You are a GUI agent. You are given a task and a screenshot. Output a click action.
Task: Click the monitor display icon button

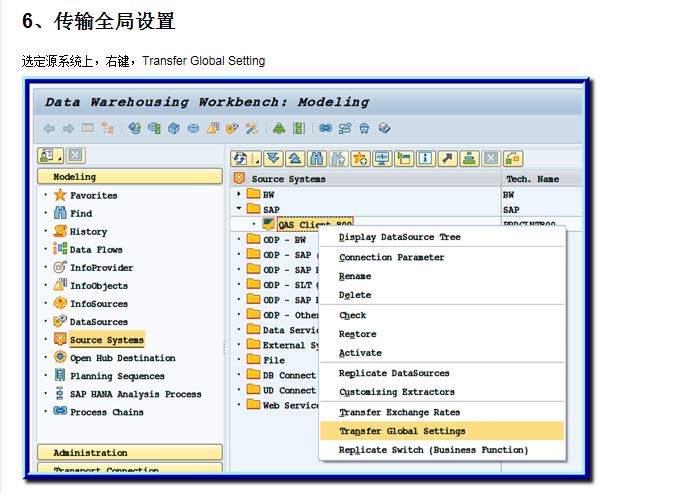click(x=382, y=159)
